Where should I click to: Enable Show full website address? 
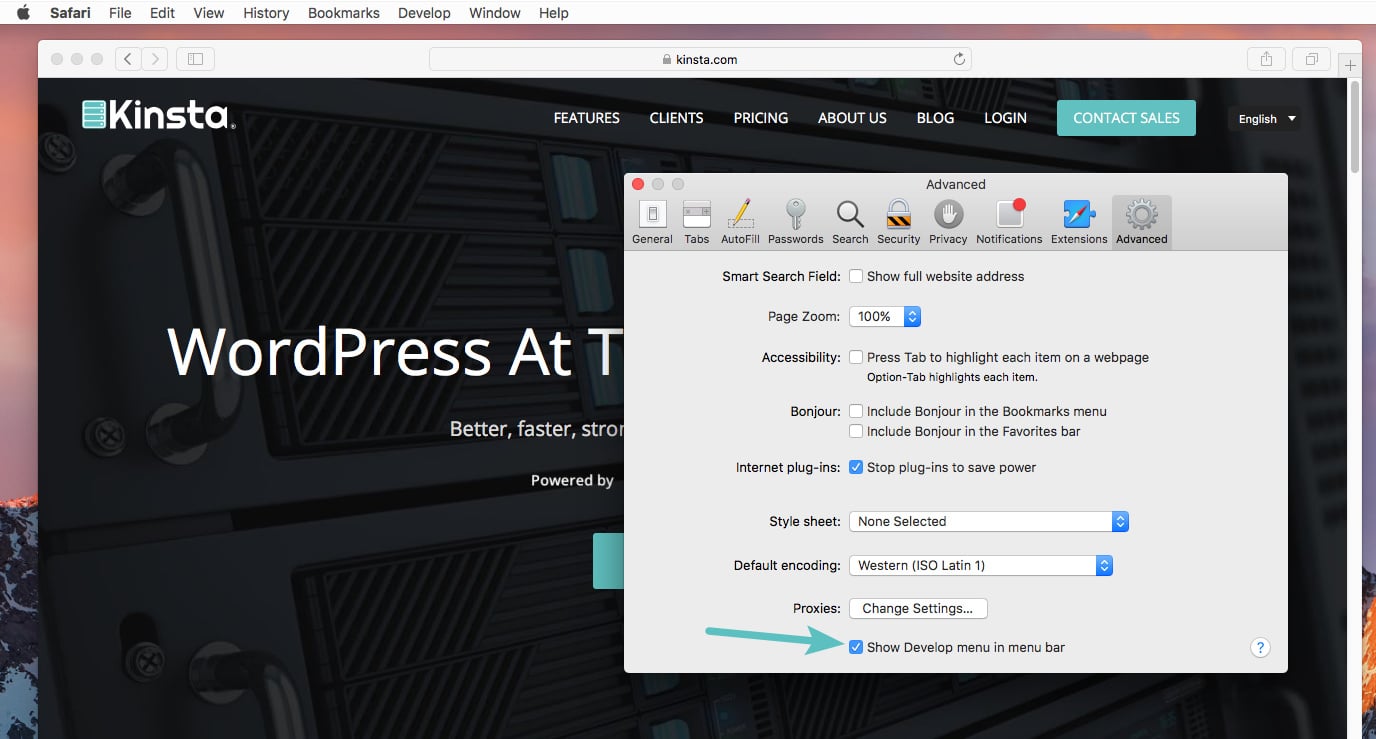click(x=856, y=276)
